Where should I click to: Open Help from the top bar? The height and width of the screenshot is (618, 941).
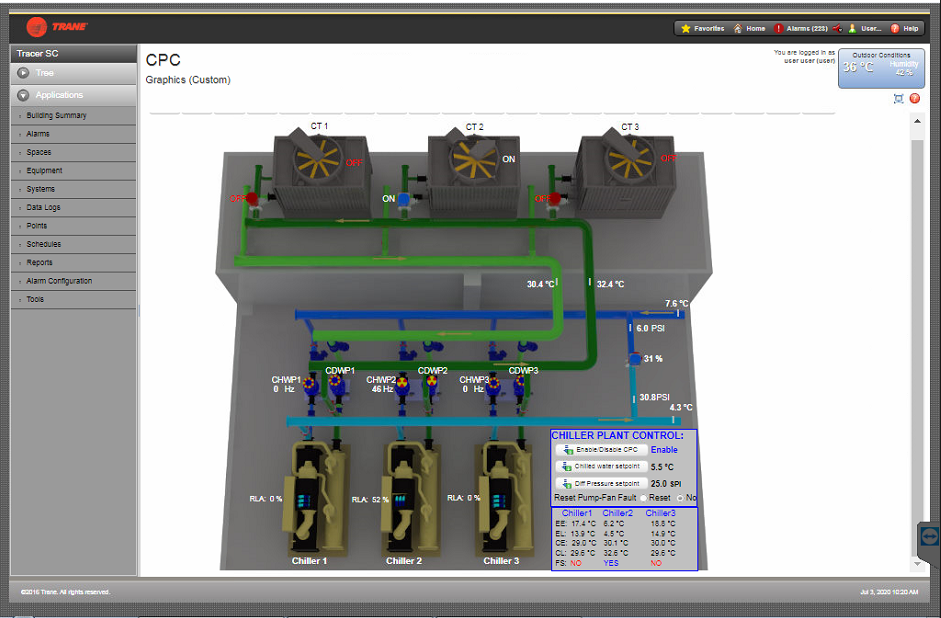pyautogui.click(x=904, y=28)
